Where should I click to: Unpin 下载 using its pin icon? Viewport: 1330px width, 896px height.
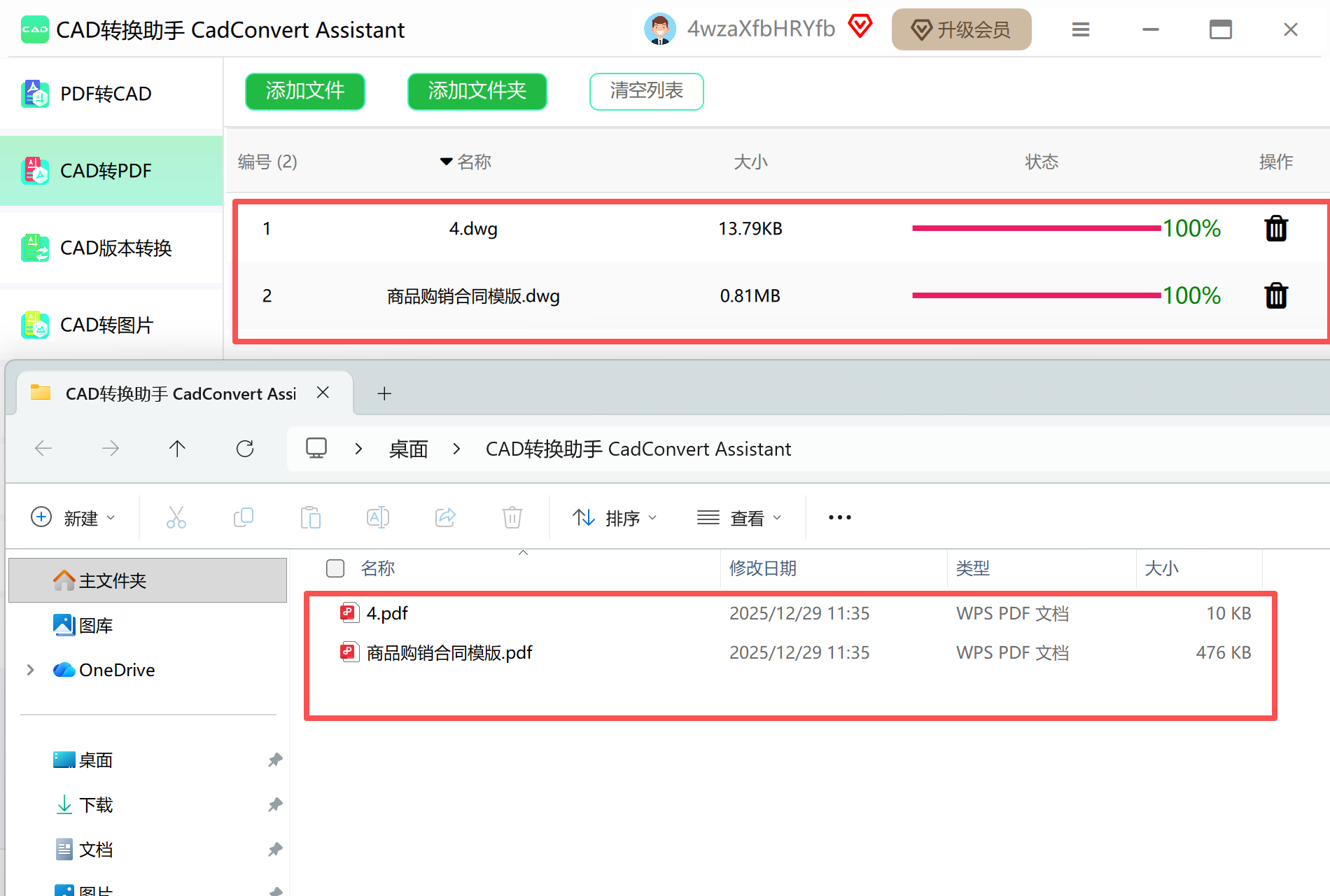click(275, 804)
